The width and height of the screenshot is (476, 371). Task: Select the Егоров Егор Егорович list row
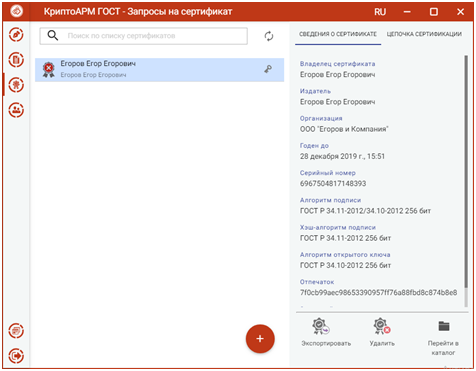[160, 70]
